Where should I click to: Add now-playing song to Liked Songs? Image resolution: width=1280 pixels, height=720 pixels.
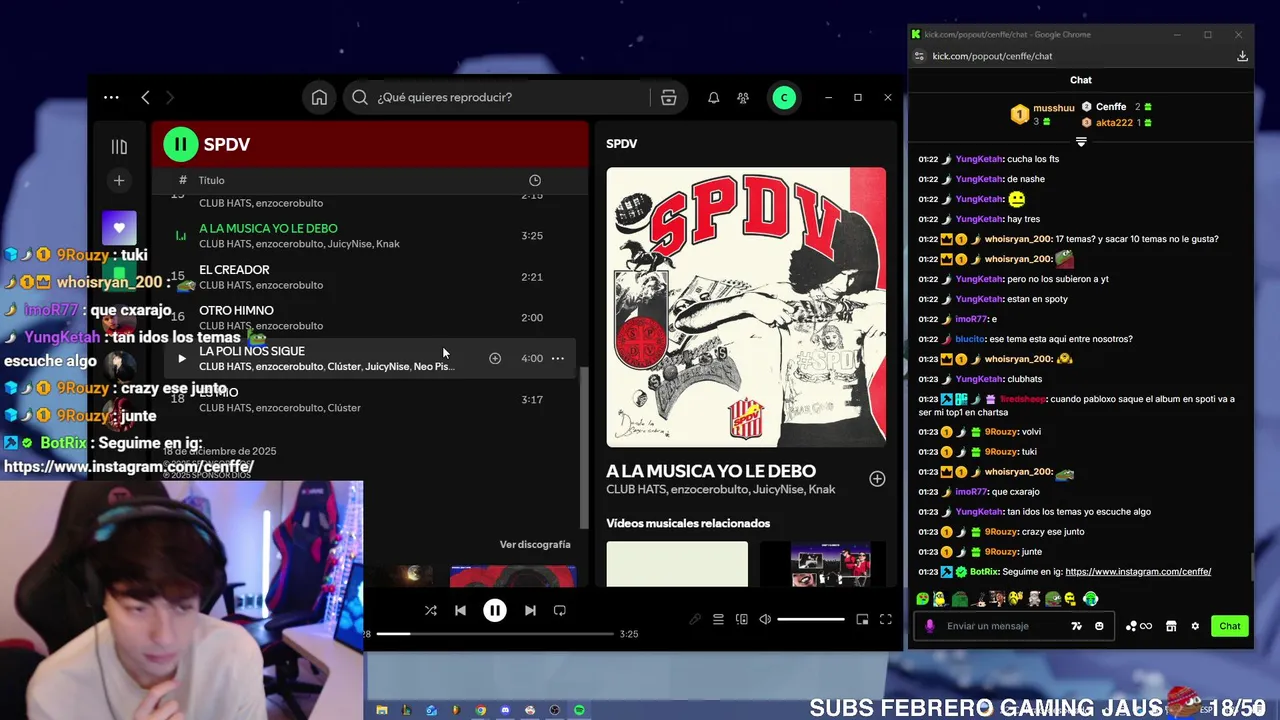pyautogui.click(x=877, y=479)
